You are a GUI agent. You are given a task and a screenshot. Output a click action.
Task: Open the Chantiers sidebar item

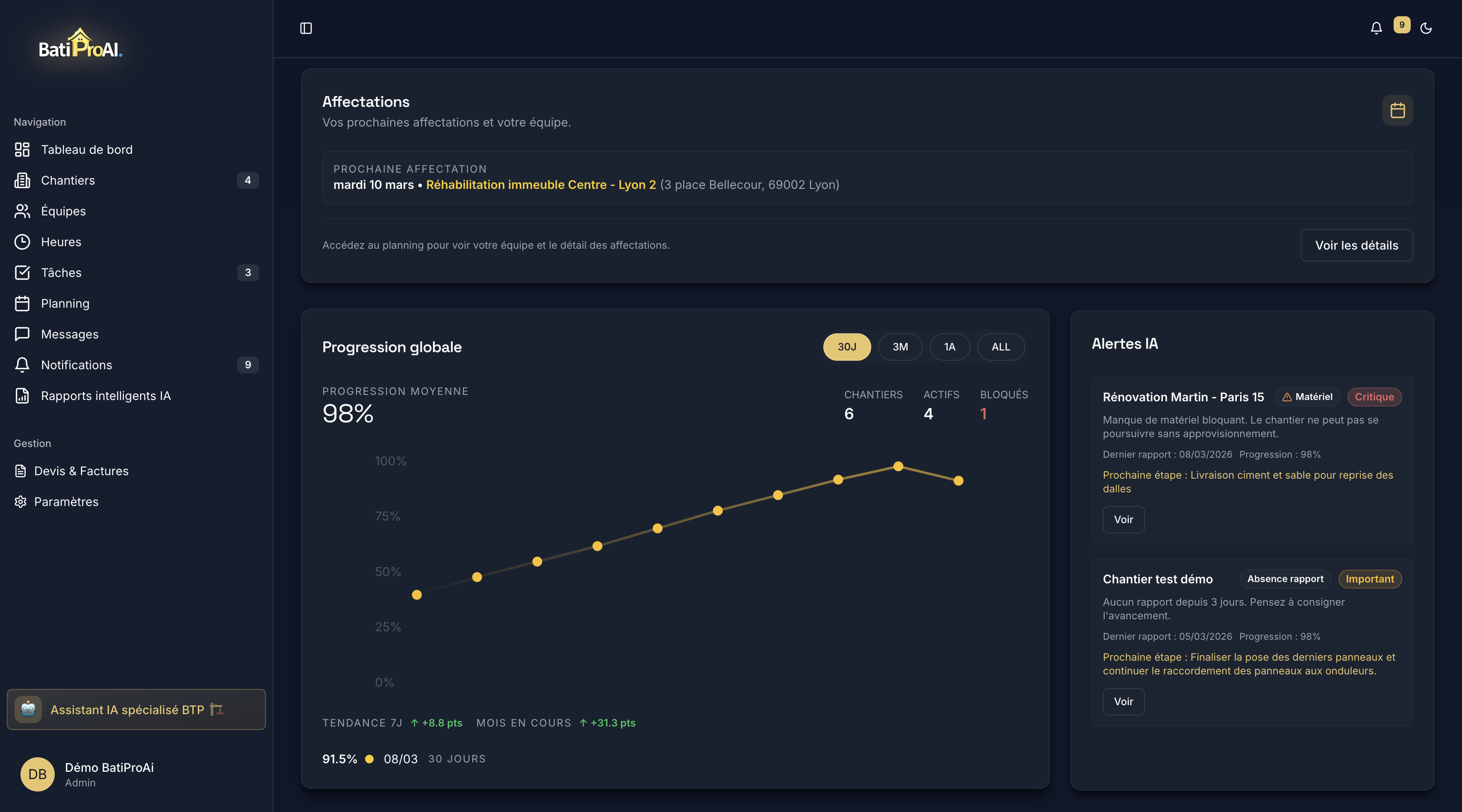pyautogui.click(x=68, y=180)
